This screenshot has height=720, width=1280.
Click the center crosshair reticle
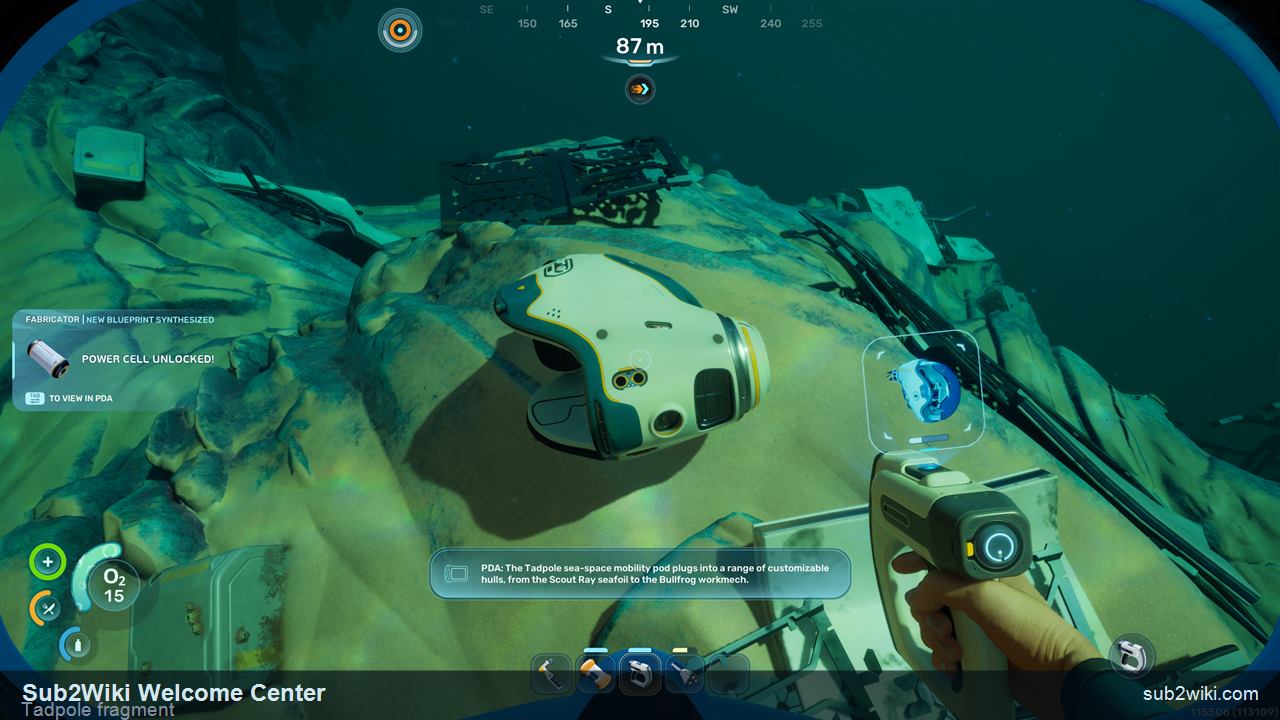[x=640, y=360]
